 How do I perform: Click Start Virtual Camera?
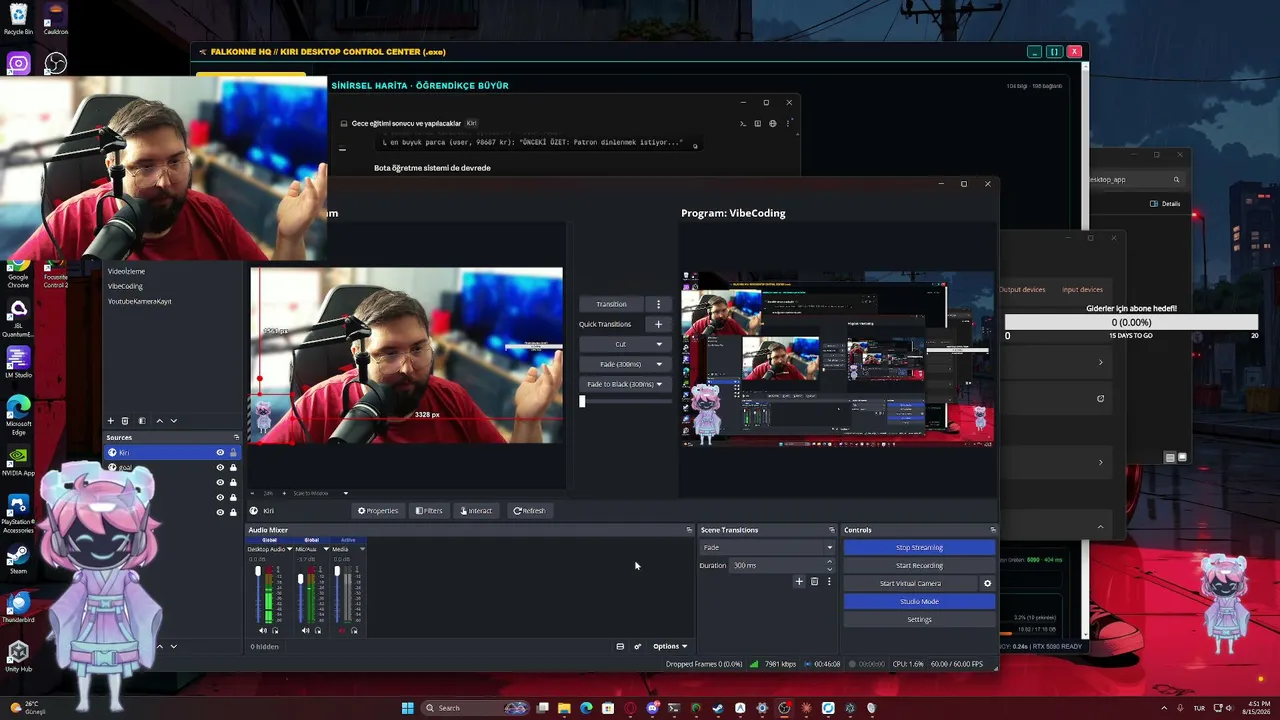pyautogui.click(x=910, y=583)
